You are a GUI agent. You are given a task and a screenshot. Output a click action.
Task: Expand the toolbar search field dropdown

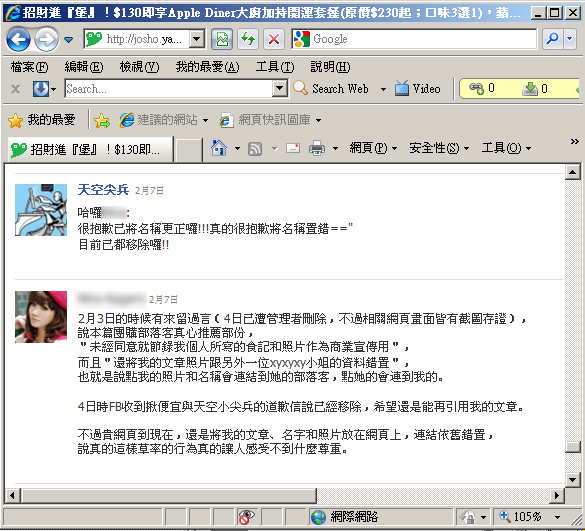280,89
